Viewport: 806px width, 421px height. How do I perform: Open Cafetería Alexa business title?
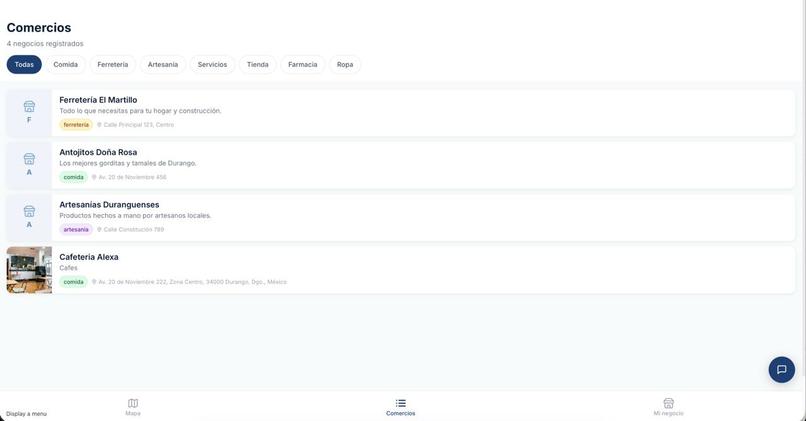[89, 257]
